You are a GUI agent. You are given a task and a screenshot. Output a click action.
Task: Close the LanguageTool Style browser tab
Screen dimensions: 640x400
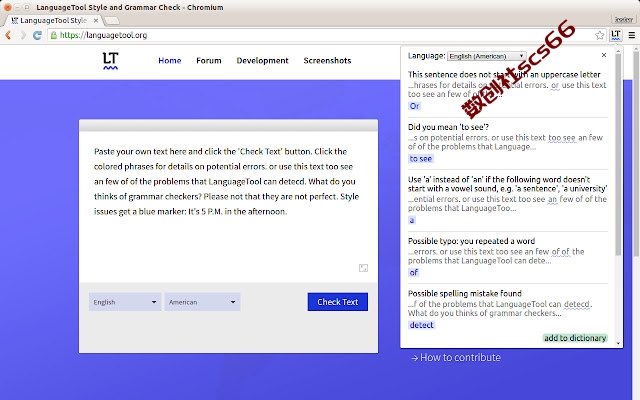click(96, 20)
